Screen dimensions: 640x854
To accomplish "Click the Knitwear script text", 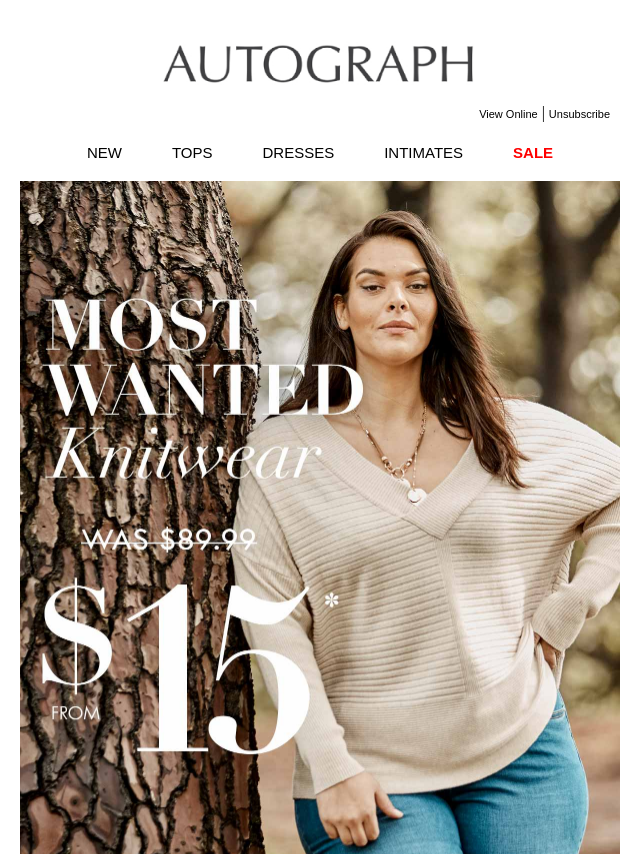I will [x=186, y=454].
